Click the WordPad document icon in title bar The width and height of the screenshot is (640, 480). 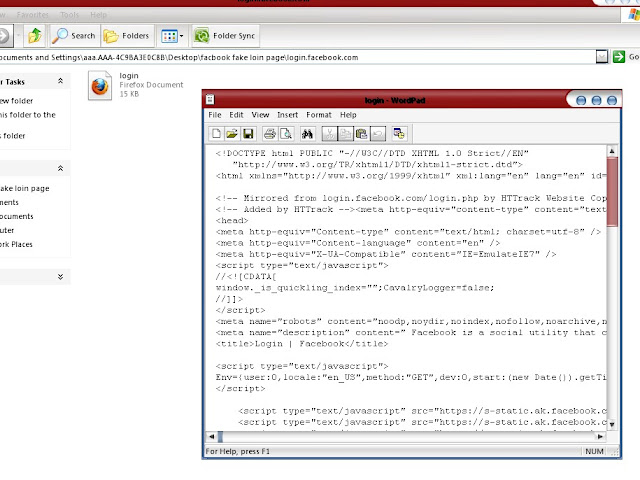pyautogui.click(x=210, y=100)
